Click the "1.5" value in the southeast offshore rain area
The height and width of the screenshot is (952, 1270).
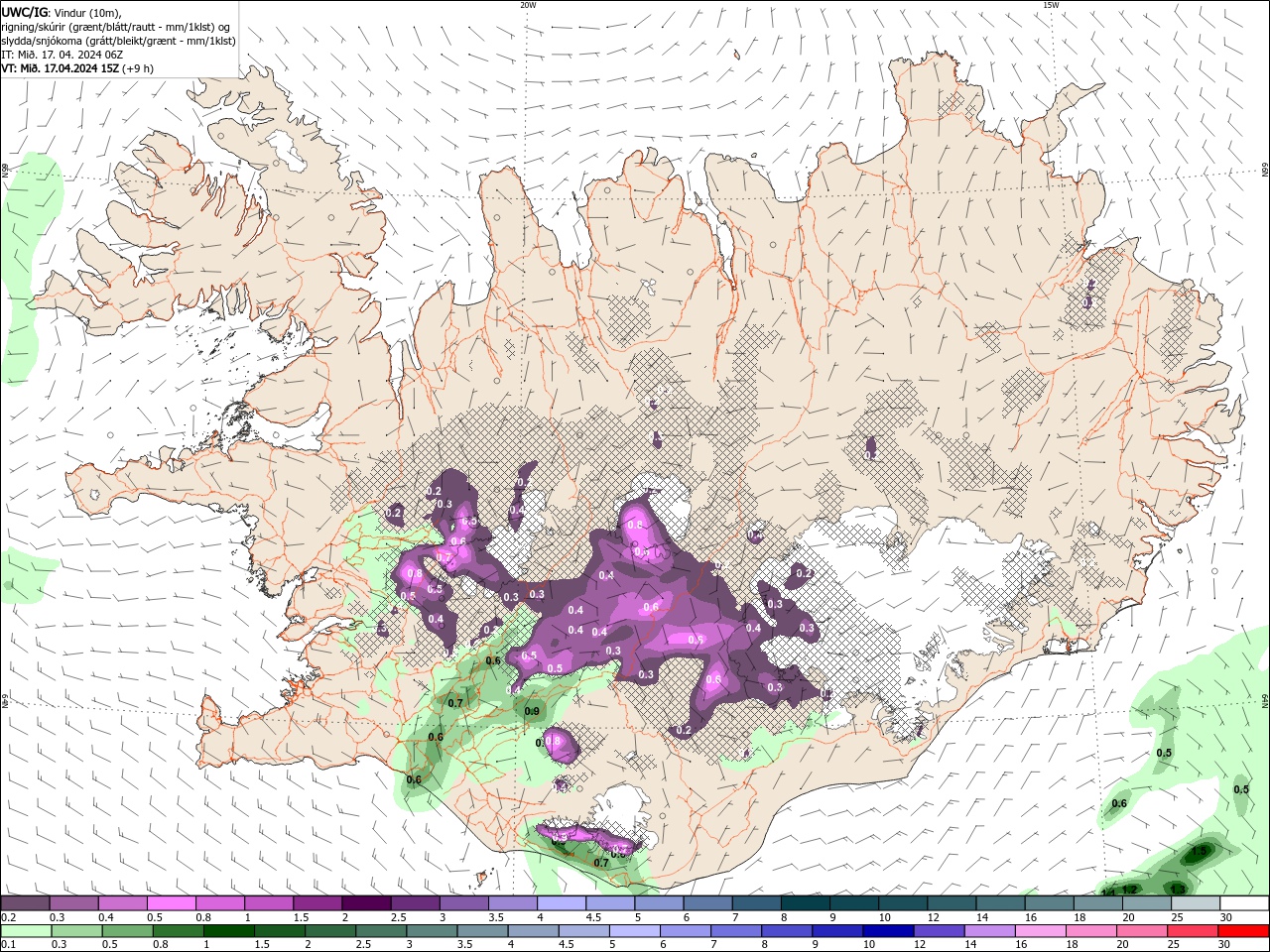1200,851
